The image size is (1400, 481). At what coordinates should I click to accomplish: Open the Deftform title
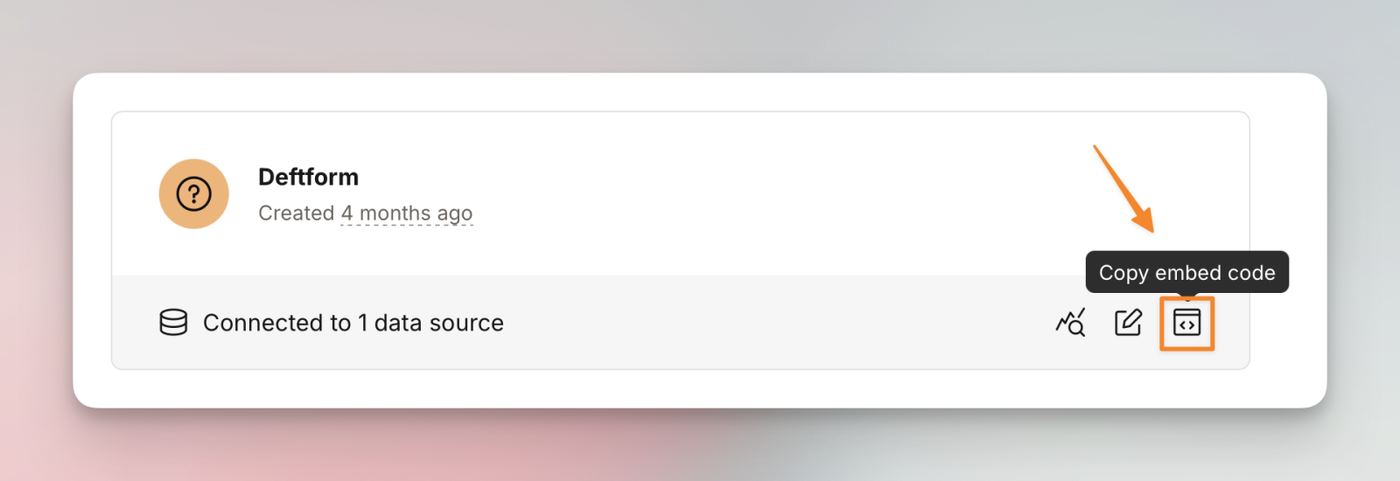tap(308, 177)
